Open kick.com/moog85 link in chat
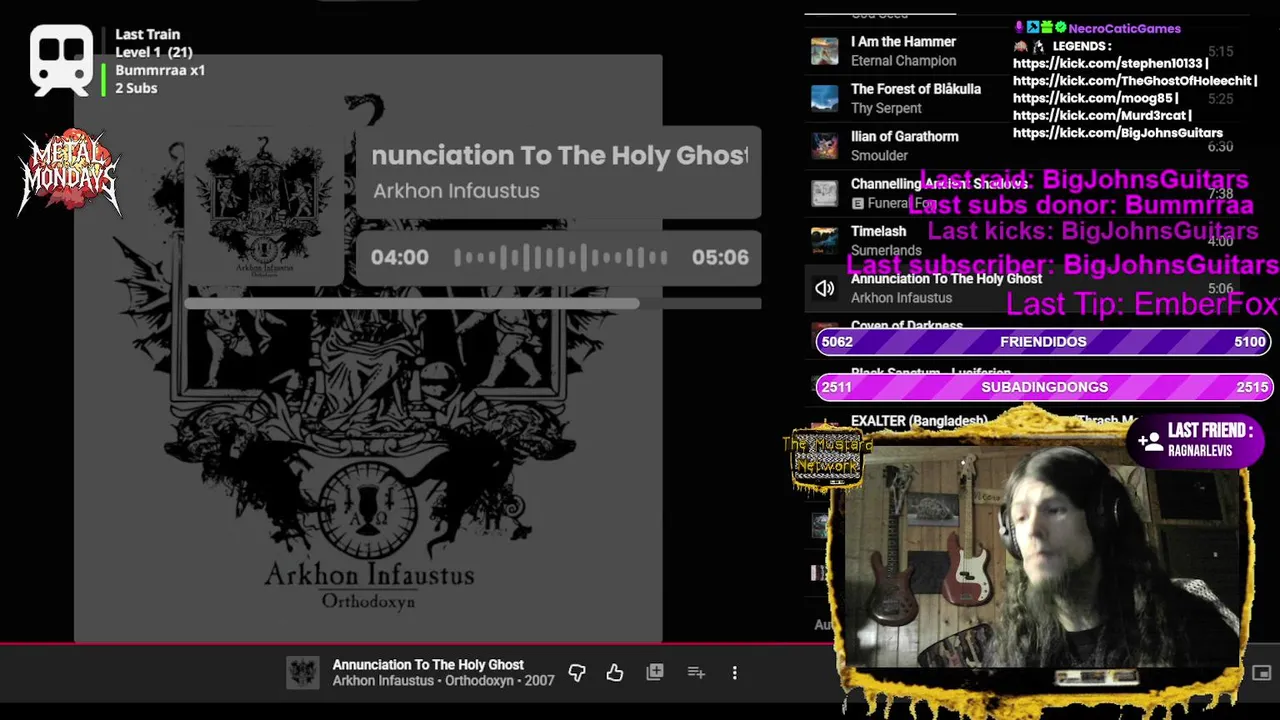 pyautogui.click(x=1092, y=98)
